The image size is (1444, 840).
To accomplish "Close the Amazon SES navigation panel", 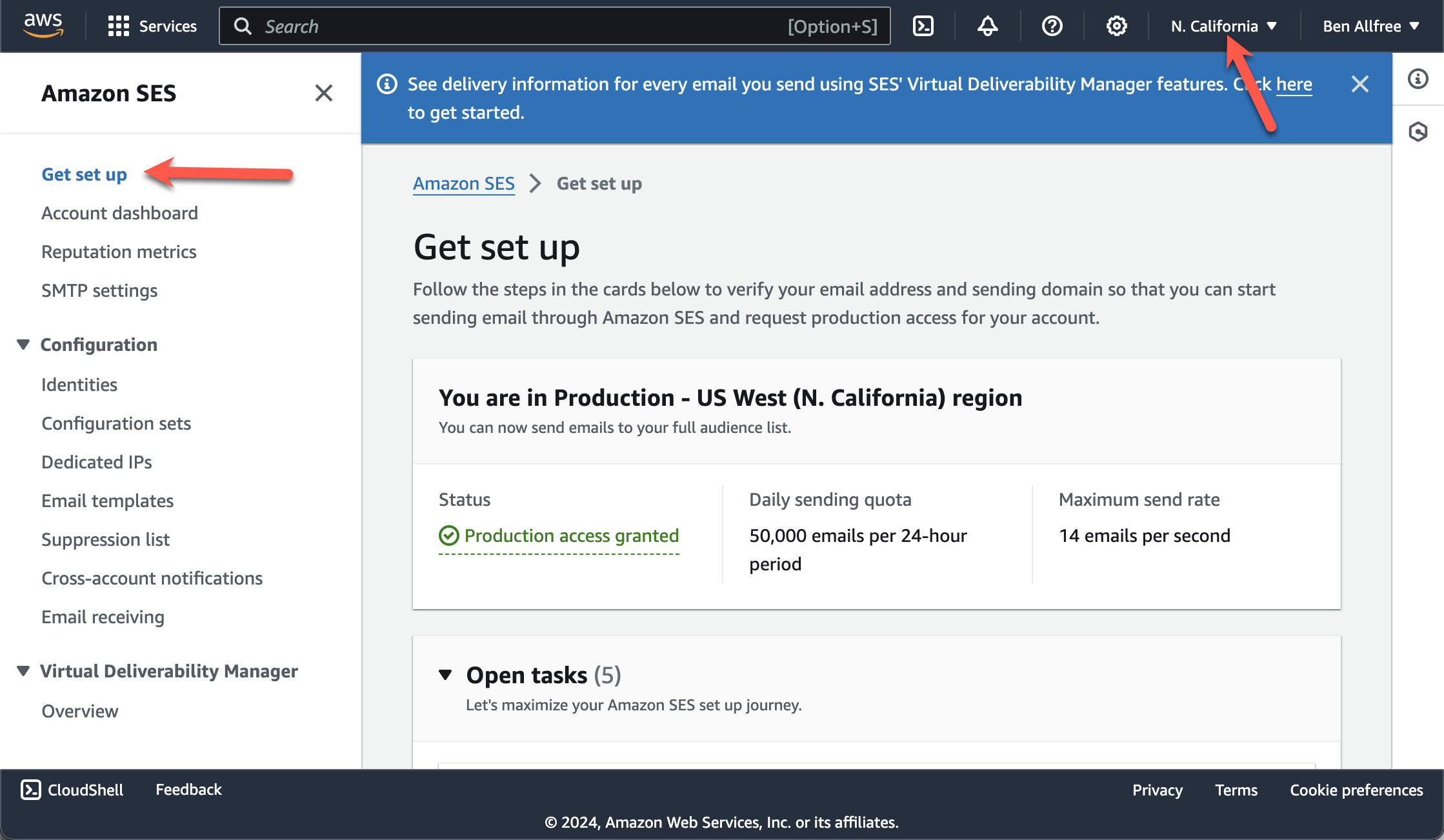I will pos(324,93).
